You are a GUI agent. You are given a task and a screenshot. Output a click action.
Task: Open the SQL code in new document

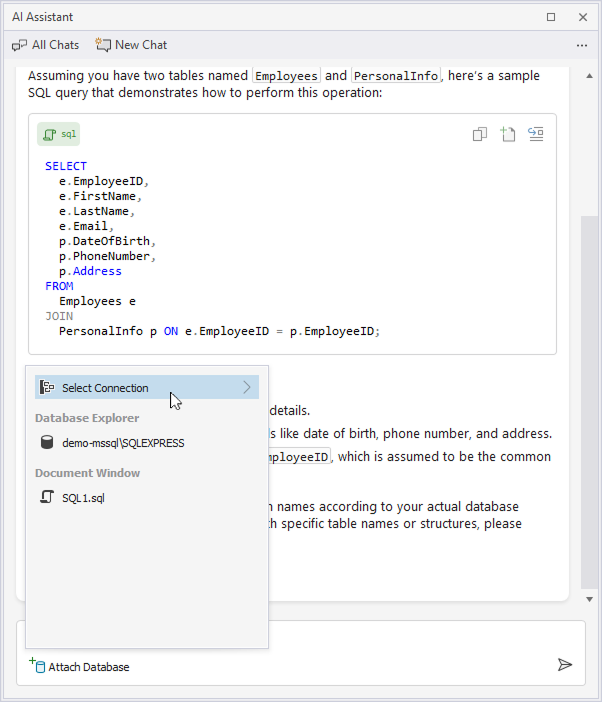coord(508,135)
